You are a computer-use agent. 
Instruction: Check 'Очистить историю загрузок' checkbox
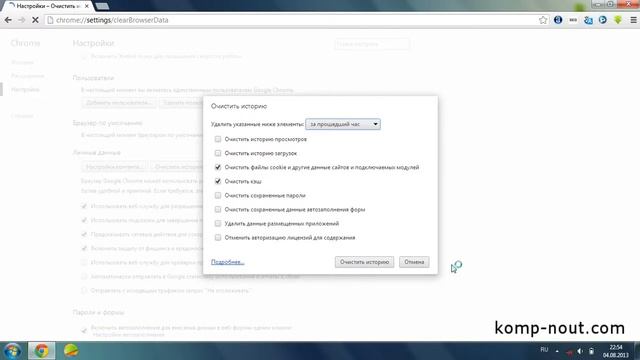pyautogui.click(x=218, y=153)
